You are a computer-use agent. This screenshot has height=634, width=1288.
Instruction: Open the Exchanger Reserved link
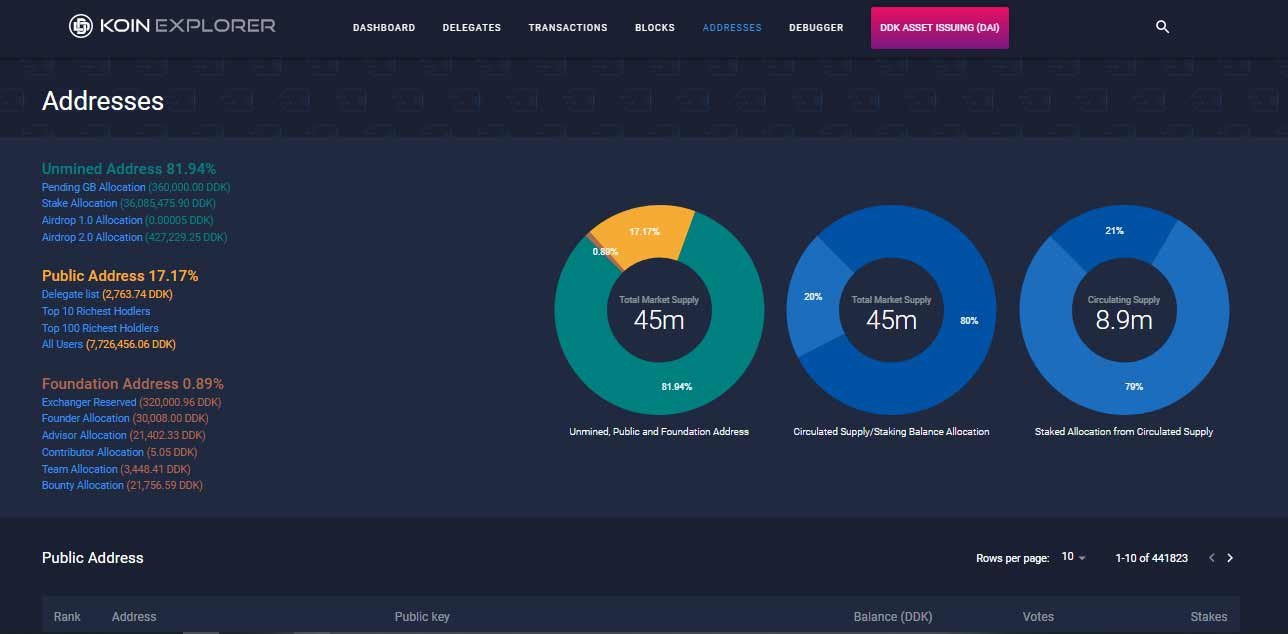tap(89, 402)
